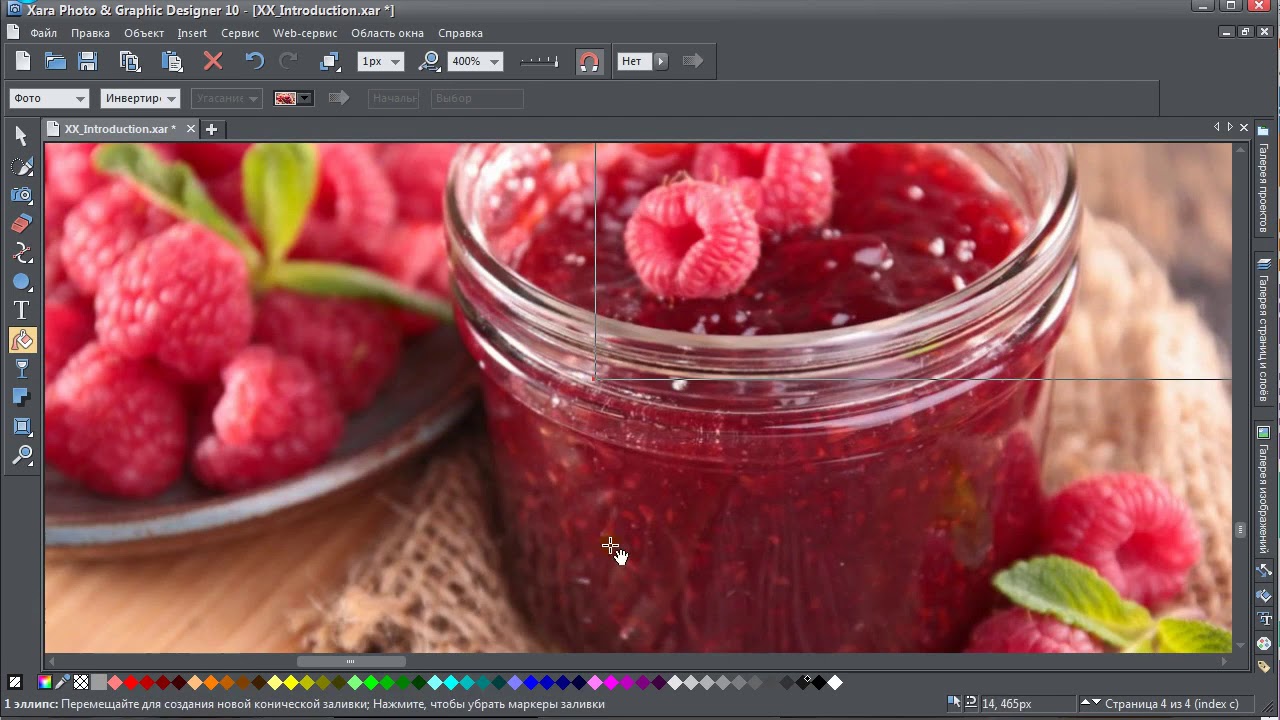The image size is (1280, 720).
Task: Close the XX_Introduction.xar tab
Action: tap(191, 129)
